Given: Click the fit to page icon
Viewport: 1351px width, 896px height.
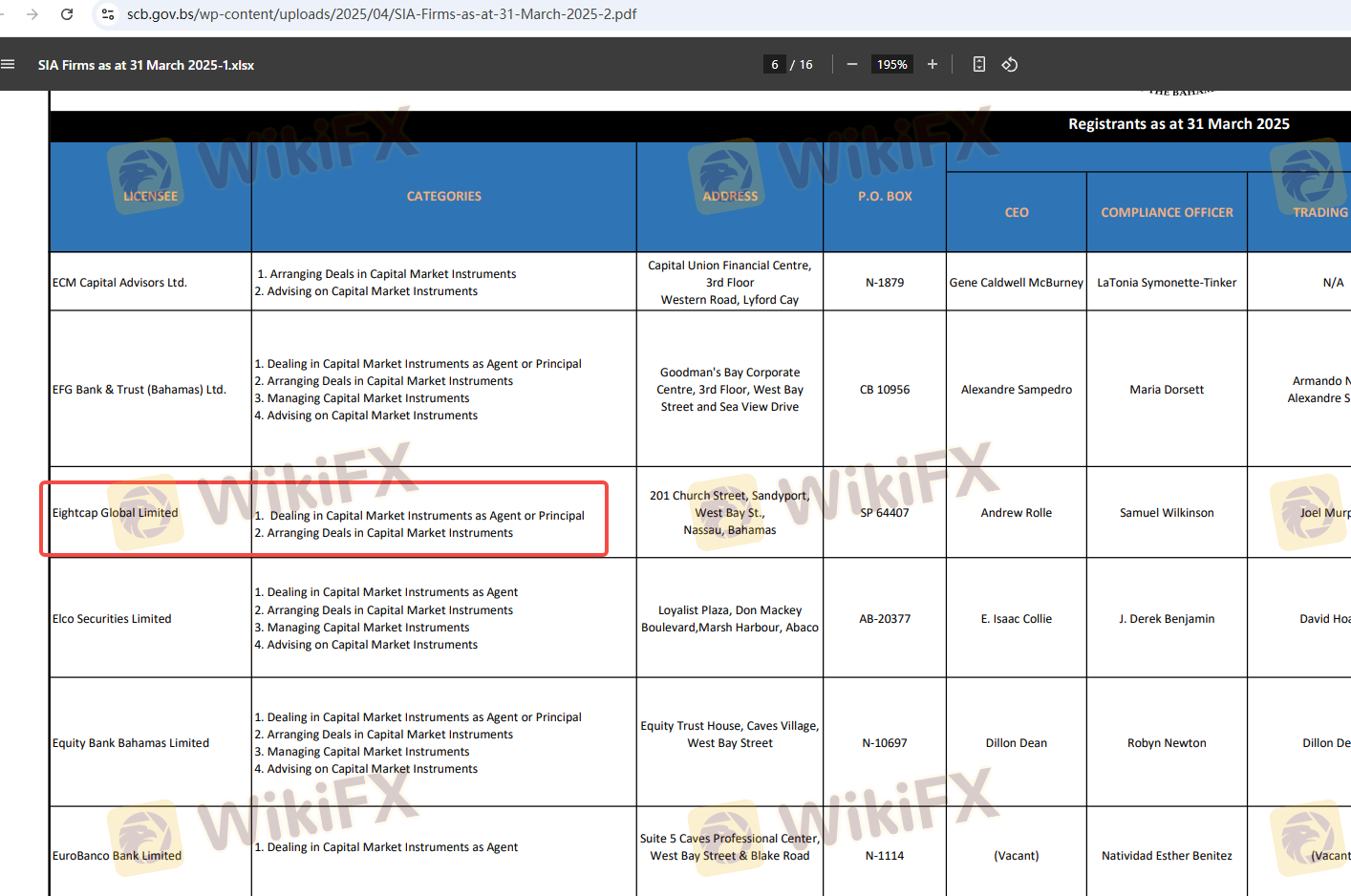Looking at the screenshot, I should pyautogui.click(x=978, y=65).
